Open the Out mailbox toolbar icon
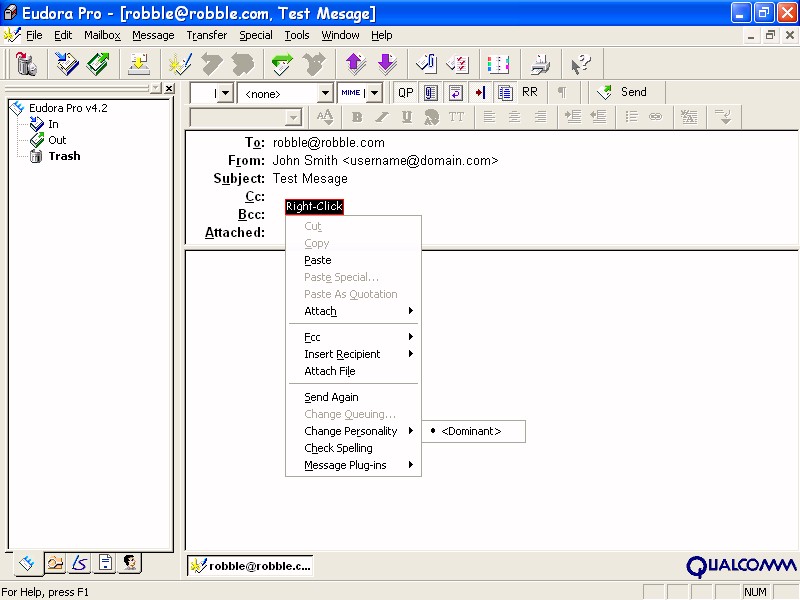This screenshot has width=800, height=600. pyautogui.click(x=98, y=64)
